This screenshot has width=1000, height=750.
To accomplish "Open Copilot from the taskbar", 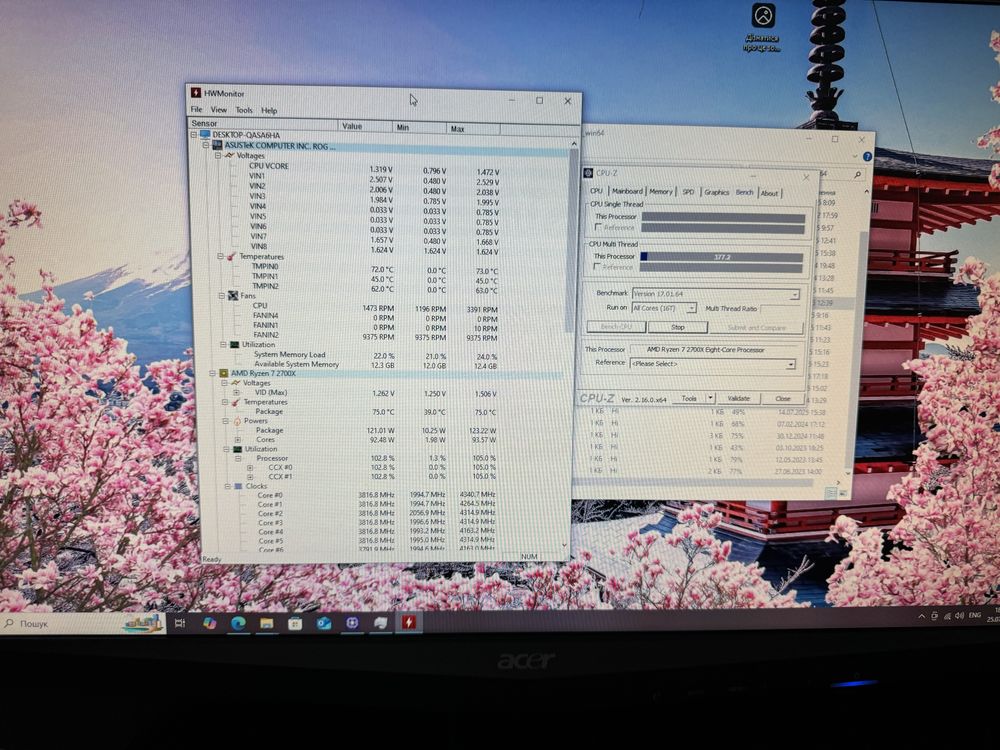I will [209, 622].
